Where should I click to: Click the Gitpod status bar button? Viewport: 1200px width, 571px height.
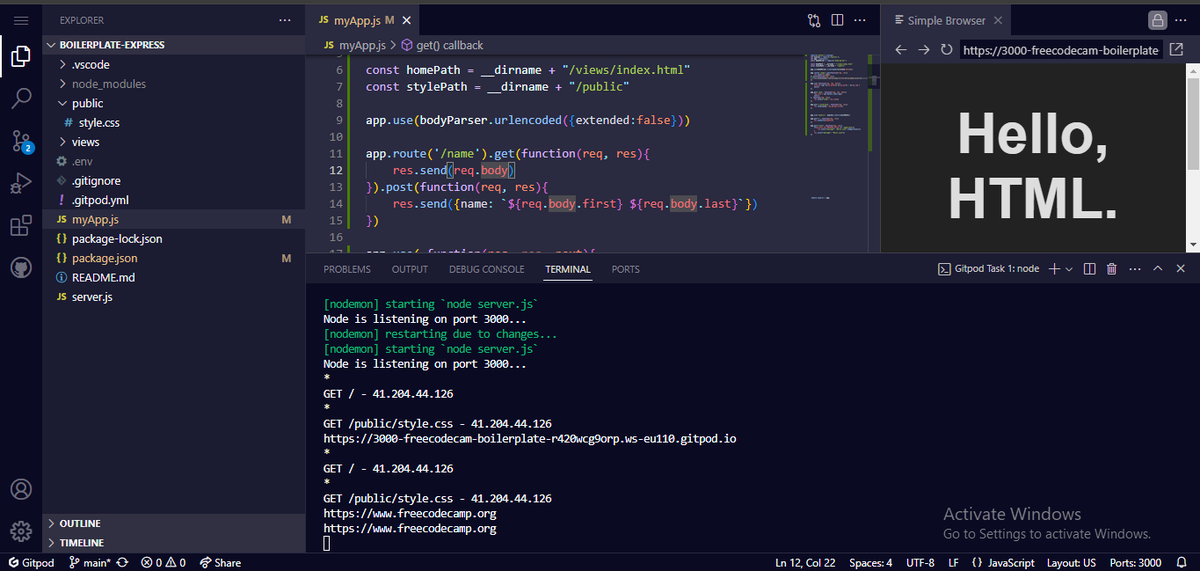pyautogui.click(x=29, y=562)
